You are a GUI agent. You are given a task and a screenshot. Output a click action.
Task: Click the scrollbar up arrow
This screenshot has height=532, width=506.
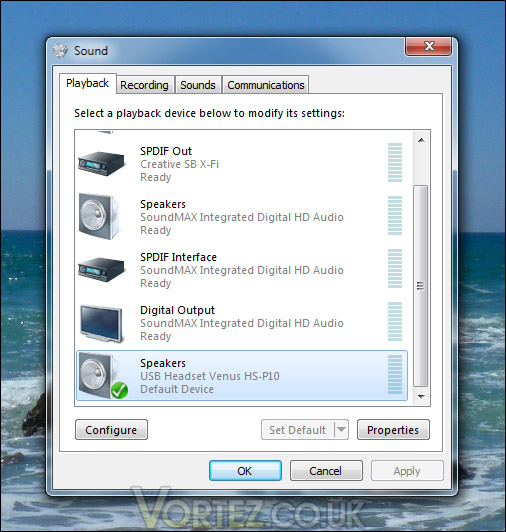tap(421, 140)
